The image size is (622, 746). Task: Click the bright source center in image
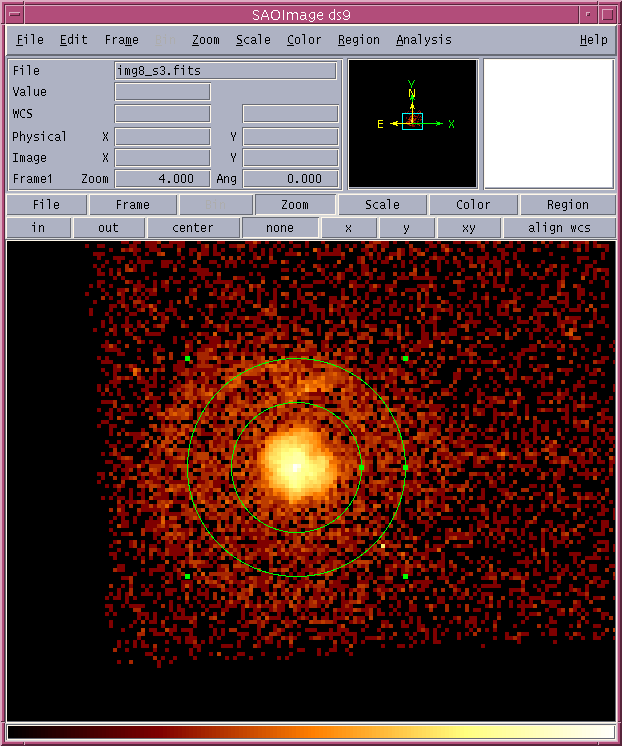296,468
